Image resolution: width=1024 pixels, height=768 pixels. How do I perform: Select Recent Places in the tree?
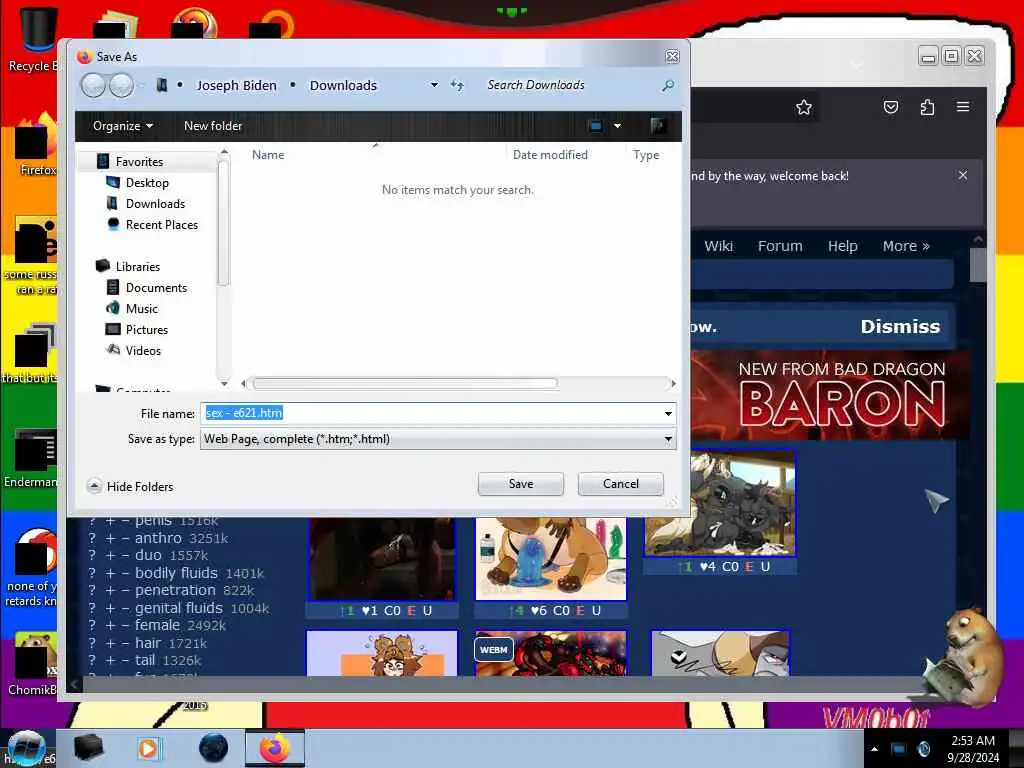[161, 225]
